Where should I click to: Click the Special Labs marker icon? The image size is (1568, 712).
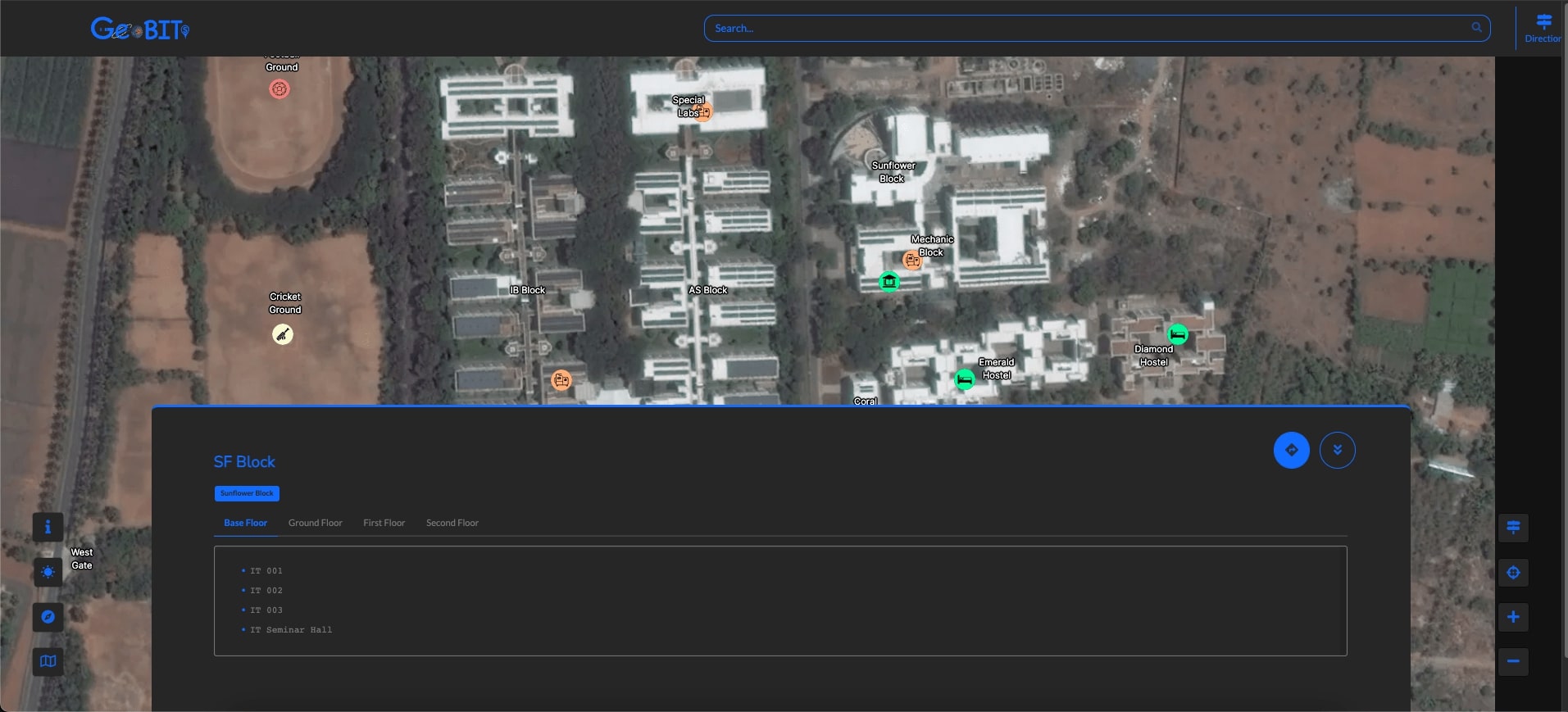pos(705,111)
